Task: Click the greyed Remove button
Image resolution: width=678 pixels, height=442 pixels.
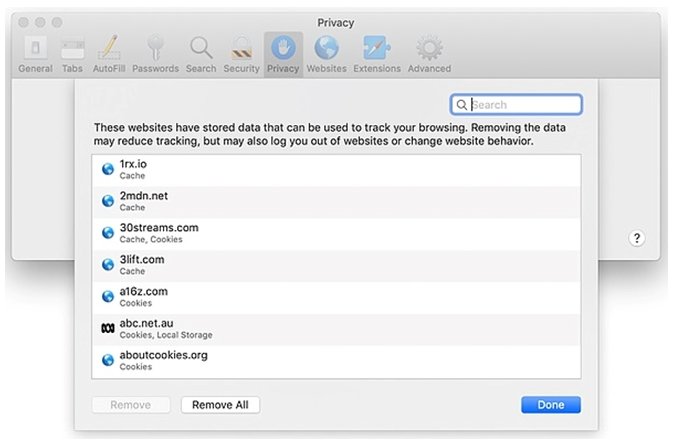Action: pyautogui.click(x=131, y=405)
